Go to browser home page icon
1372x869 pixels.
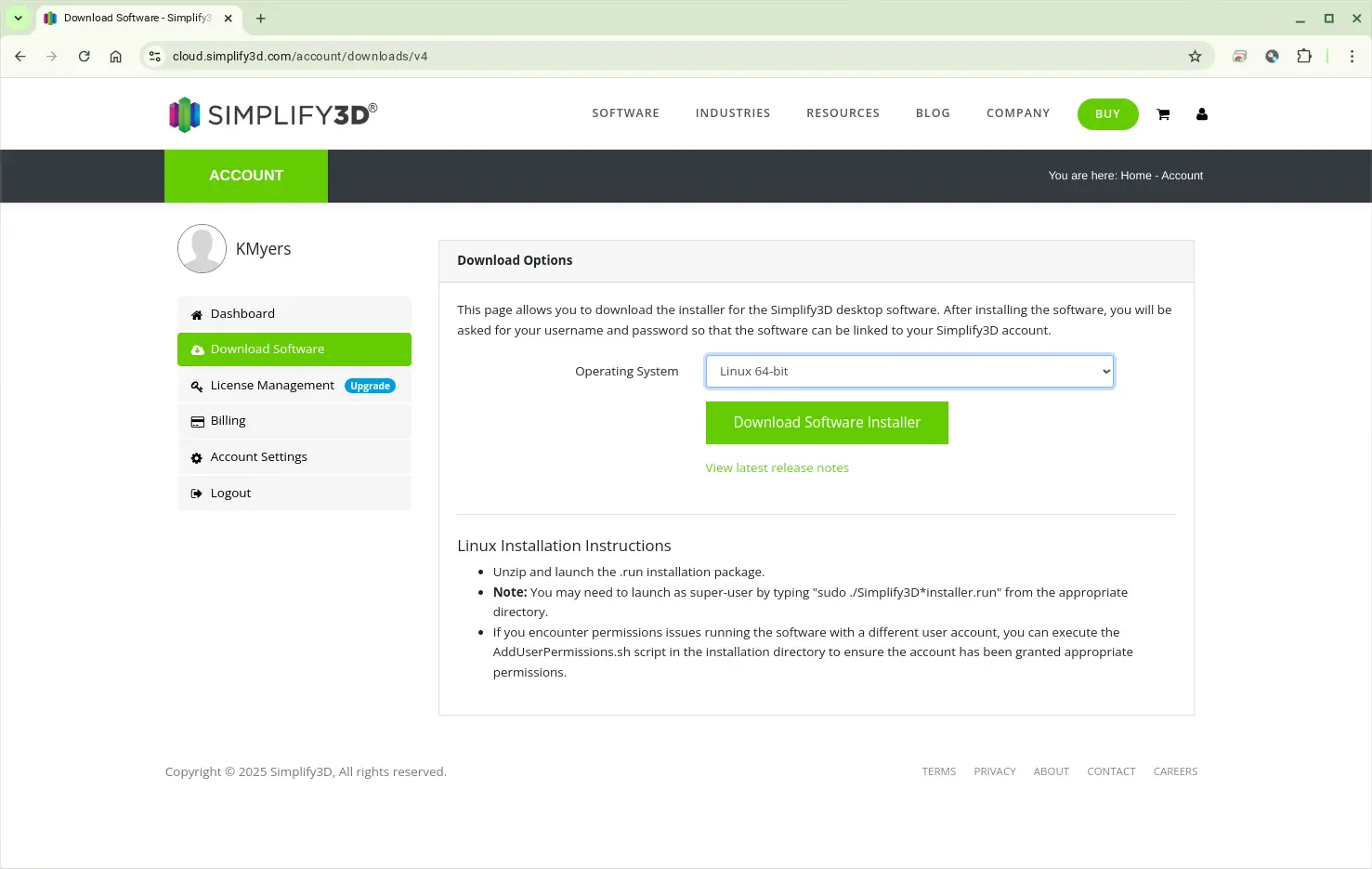pos(115,57)
